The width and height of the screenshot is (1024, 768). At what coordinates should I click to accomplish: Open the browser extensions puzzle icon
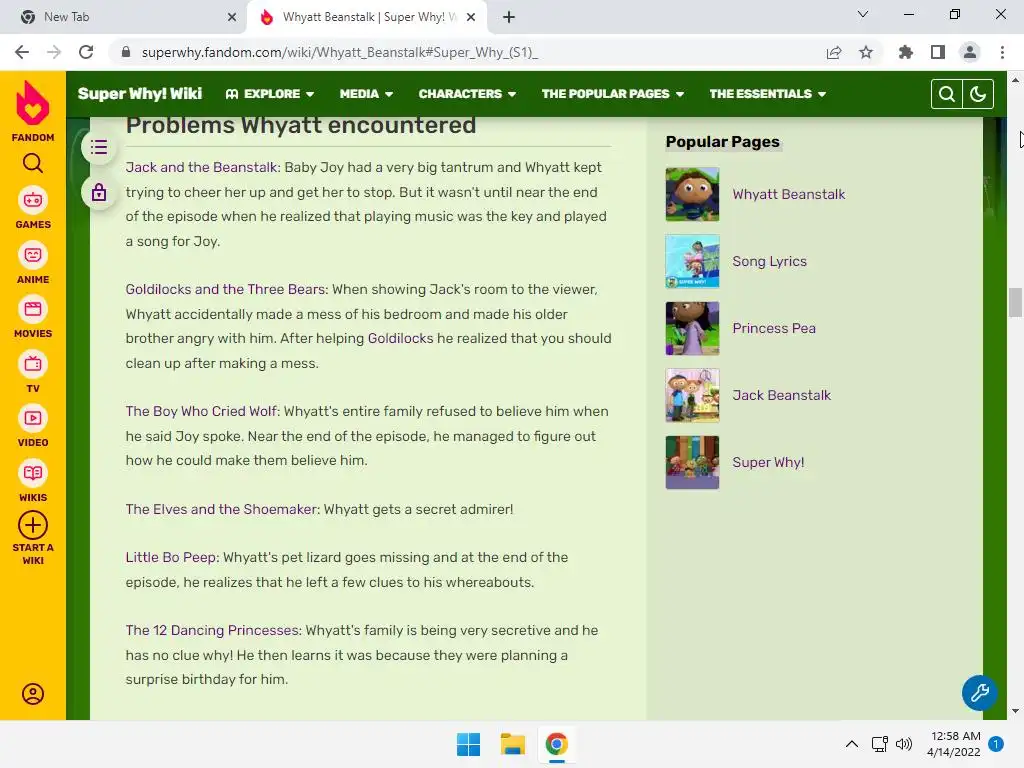tap(906, 52)
